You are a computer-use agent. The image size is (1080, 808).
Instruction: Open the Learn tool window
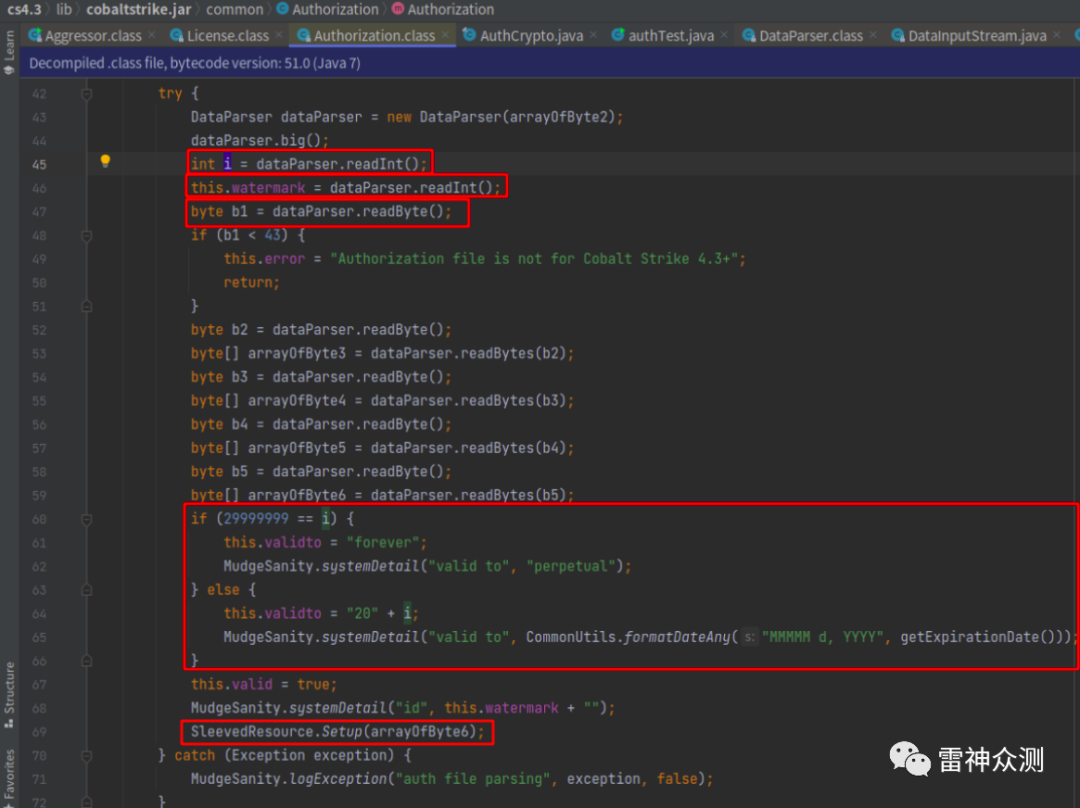(9, 52)
